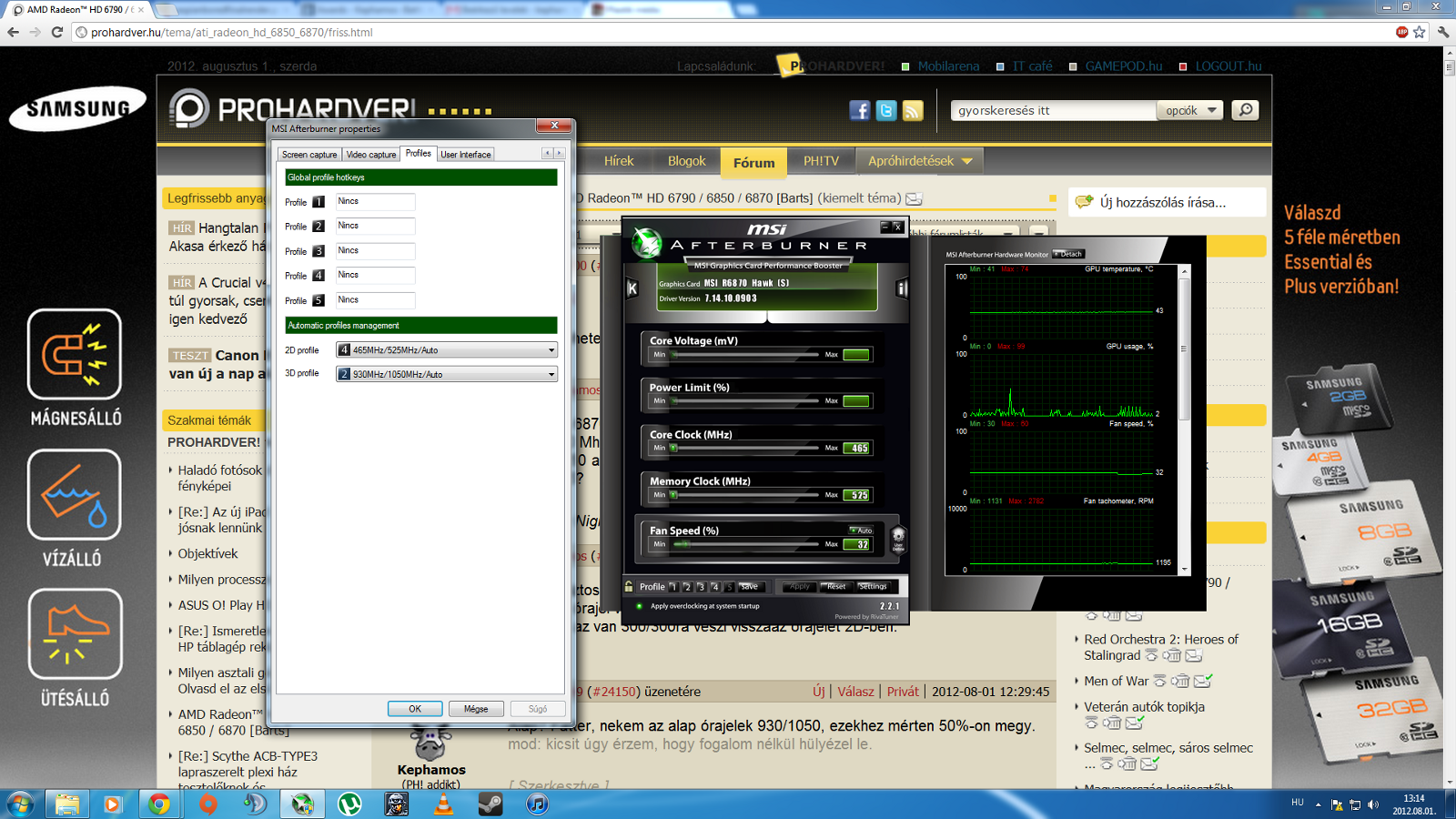This screenshot has width=1456, height=819.
Task: Open the PH!TV site menu
Action: coord(821,161)
